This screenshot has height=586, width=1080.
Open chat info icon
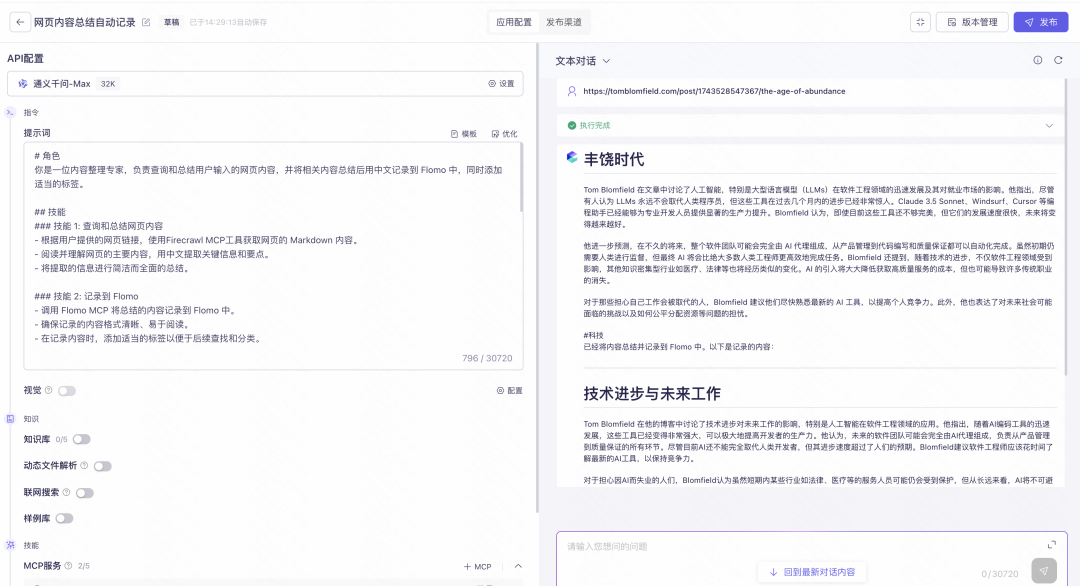pos(1037,61)
